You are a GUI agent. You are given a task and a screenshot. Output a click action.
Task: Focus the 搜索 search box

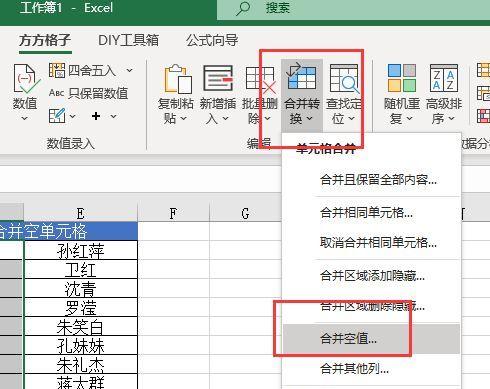[353, 10]
